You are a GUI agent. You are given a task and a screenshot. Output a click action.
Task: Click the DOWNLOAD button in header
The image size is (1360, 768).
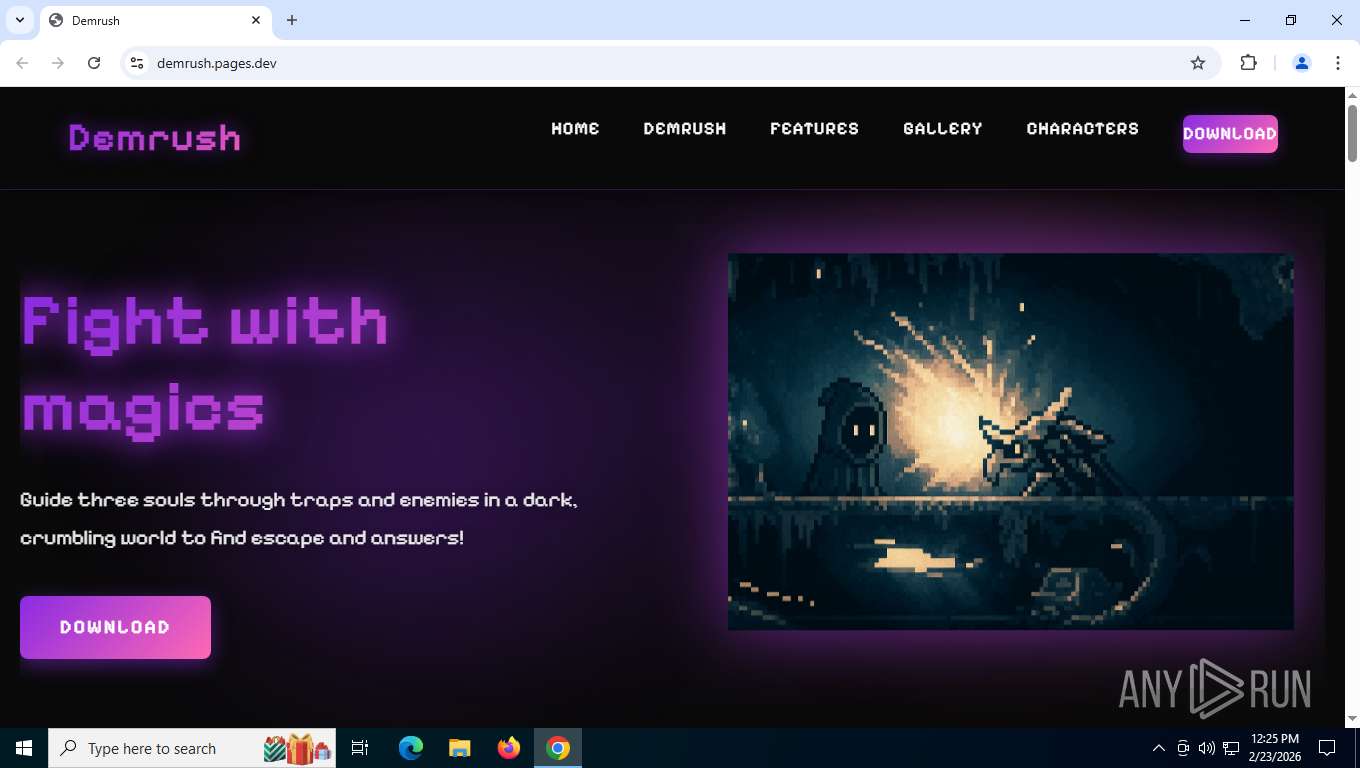pyautogui.click(x=1230, y=133)
